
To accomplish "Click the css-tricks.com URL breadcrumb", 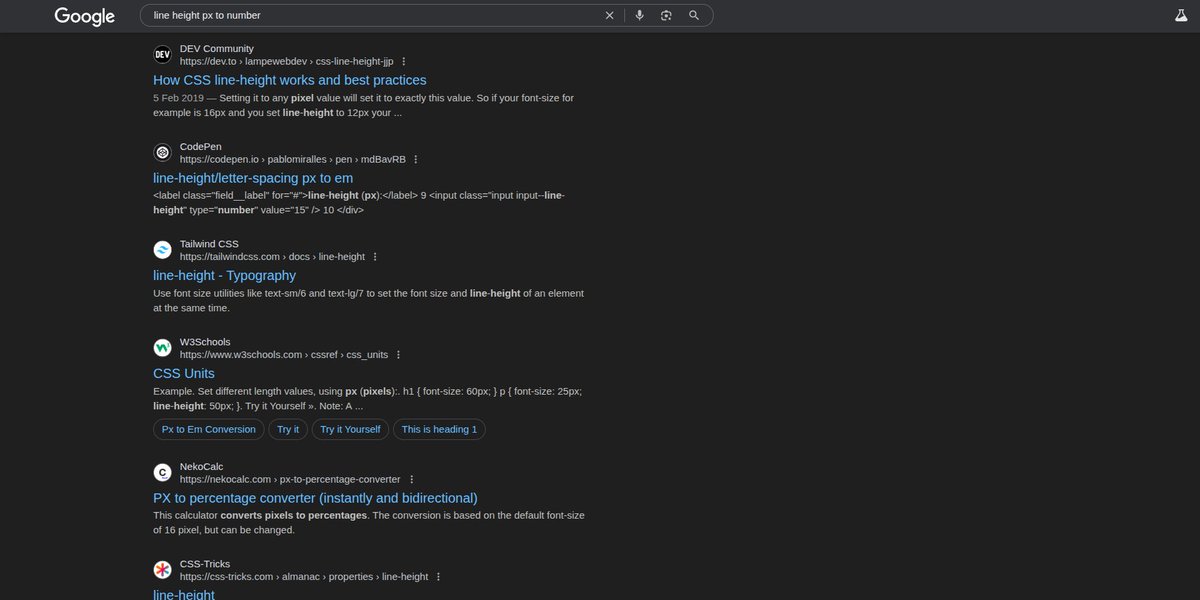I will coord(304,577).
